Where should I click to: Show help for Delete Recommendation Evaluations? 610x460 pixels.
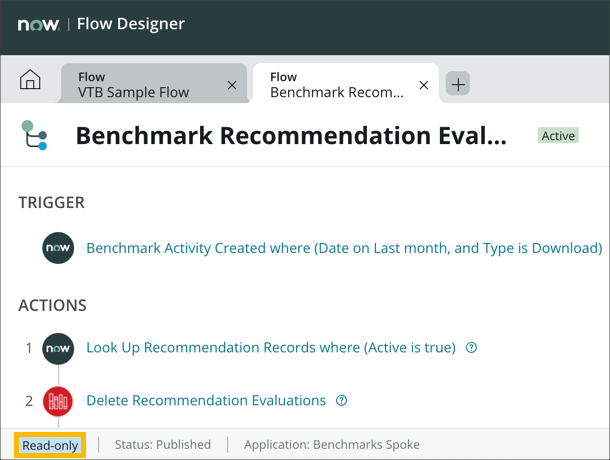coord(342,401)
